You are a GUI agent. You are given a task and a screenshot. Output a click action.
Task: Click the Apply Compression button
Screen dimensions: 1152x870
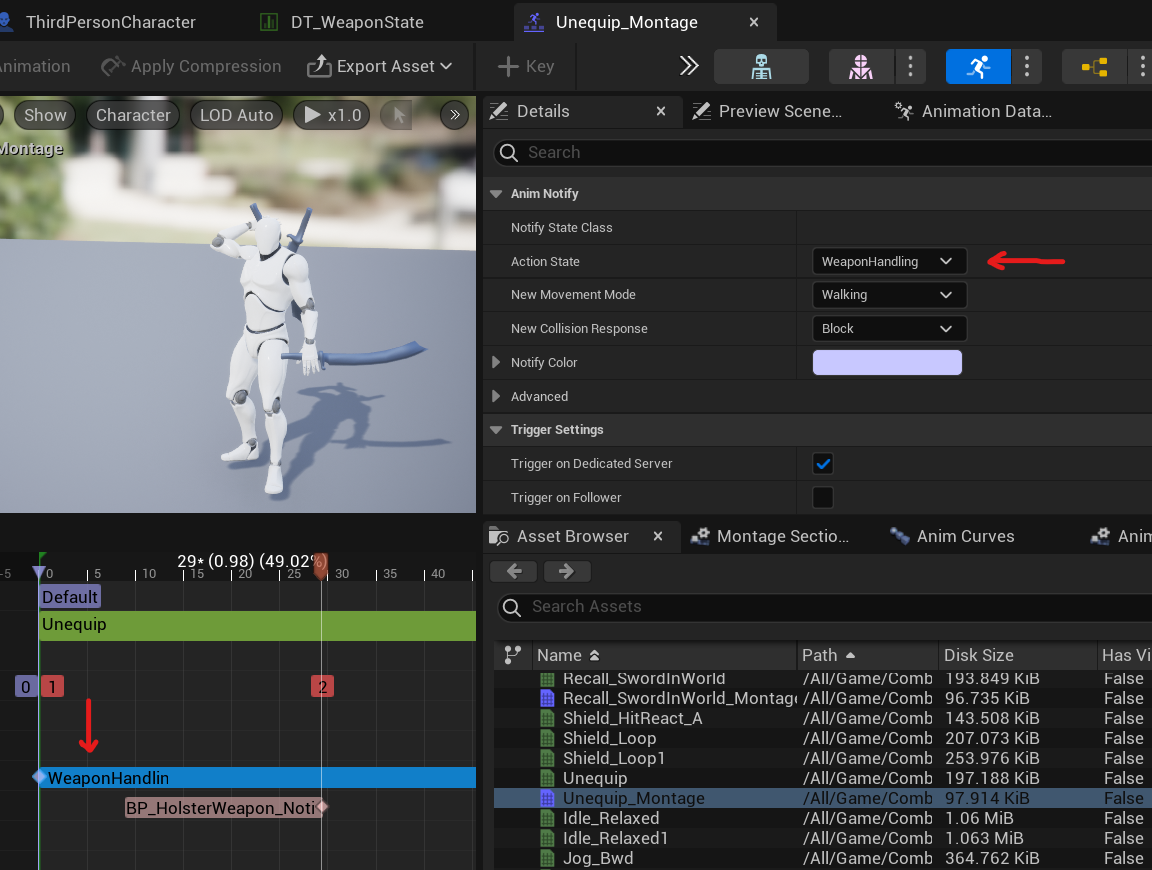[x=190, y=66]
